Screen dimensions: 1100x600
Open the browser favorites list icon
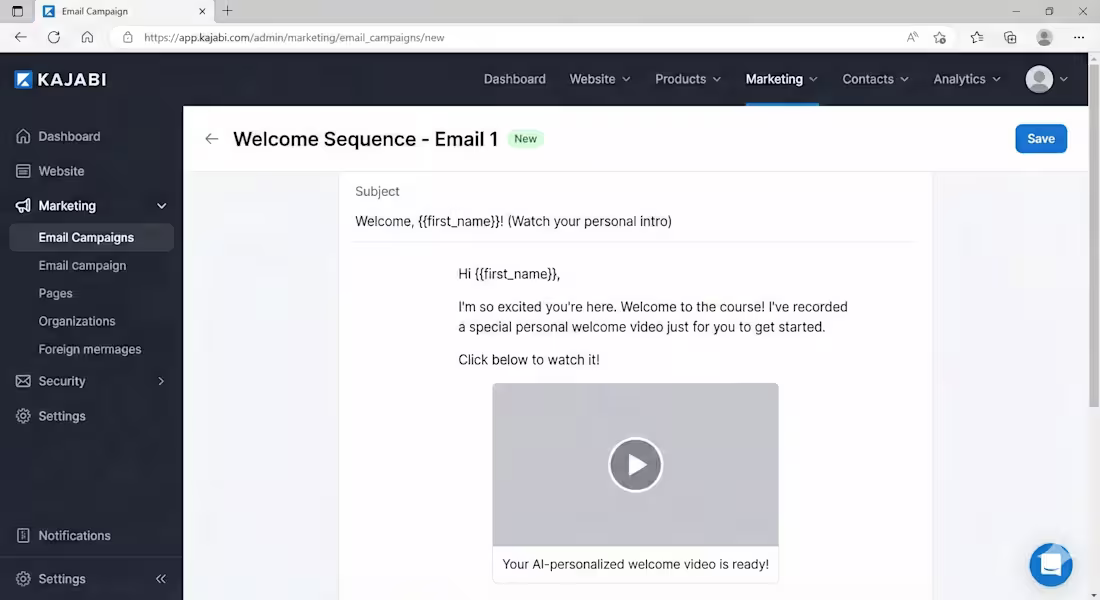977,37
